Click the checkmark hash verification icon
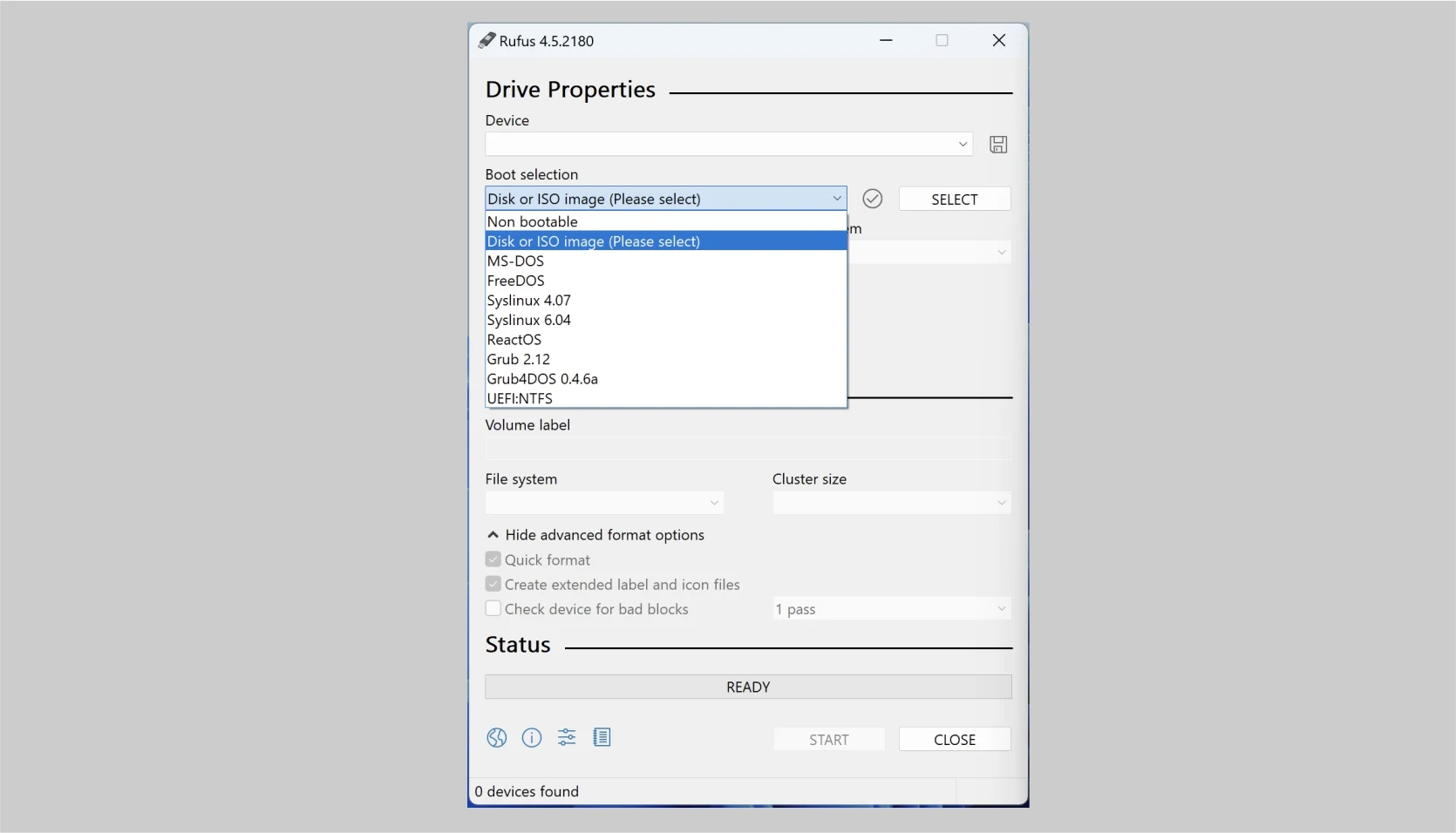 coord(872,199)
